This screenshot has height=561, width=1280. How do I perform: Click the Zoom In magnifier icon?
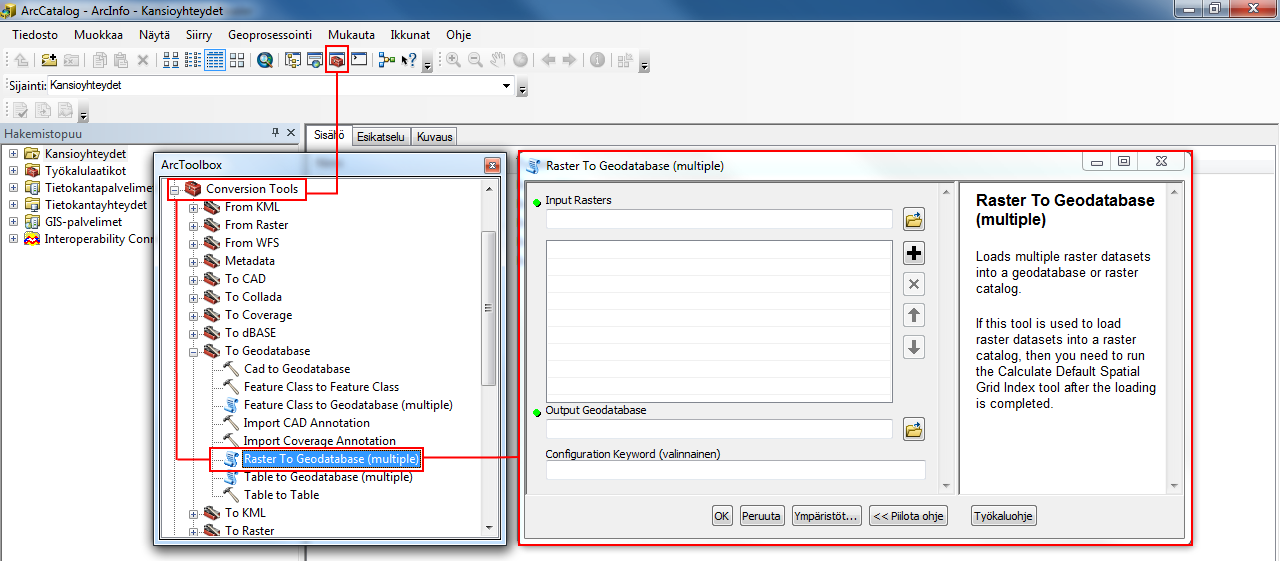453,60
